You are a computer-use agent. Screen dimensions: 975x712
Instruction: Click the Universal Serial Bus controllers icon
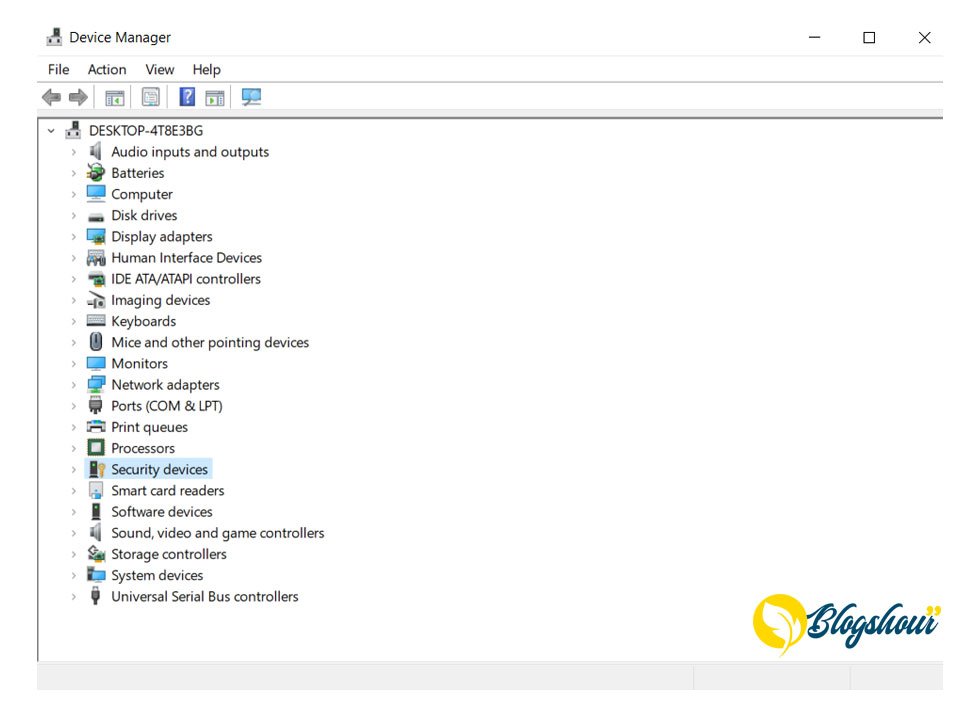95,596
